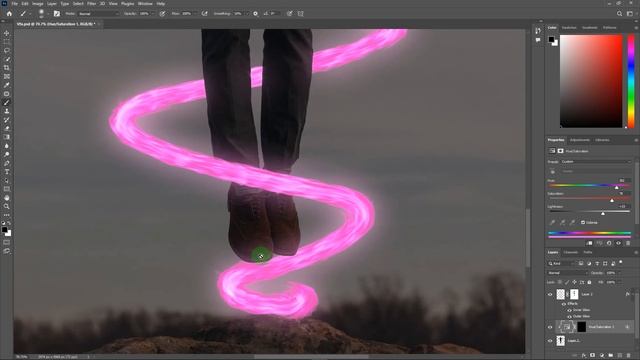Open the Opacity dropdown in options bar

pos(152,13)
